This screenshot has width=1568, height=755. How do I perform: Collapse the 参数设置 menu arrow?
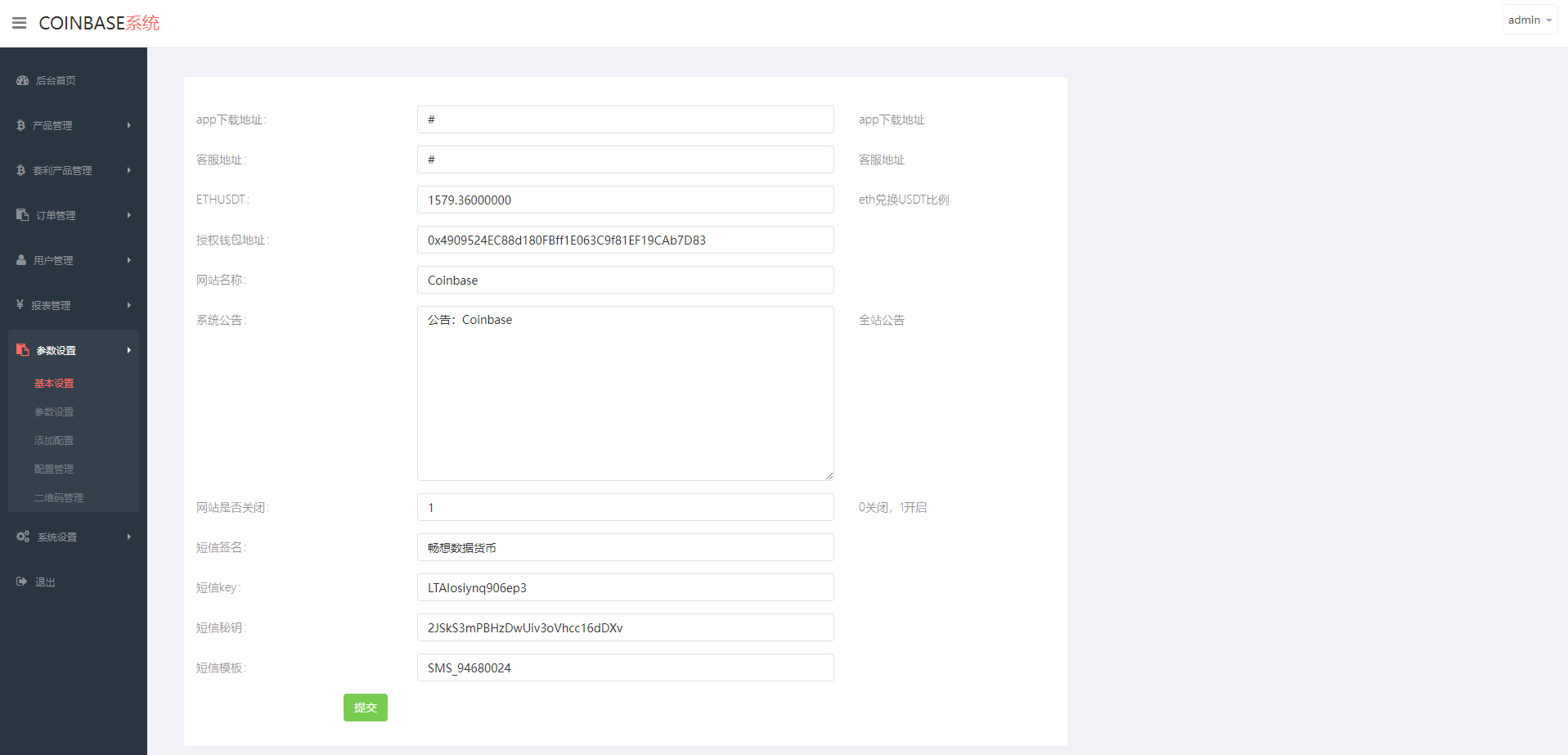click(x=129, y=350)
